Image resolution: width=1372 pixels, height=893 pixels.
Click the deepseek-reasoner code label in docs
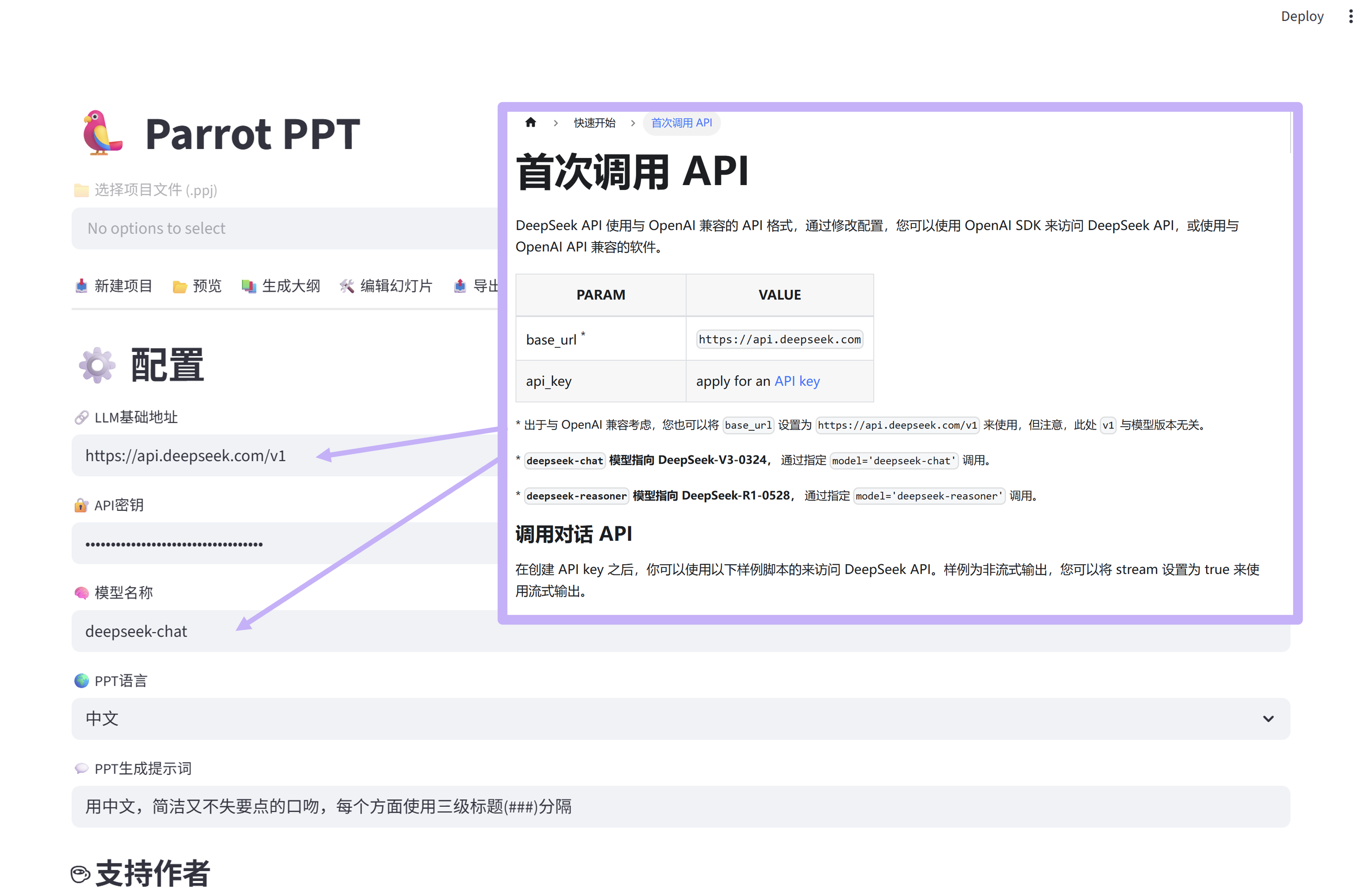[x=576, y=496]
